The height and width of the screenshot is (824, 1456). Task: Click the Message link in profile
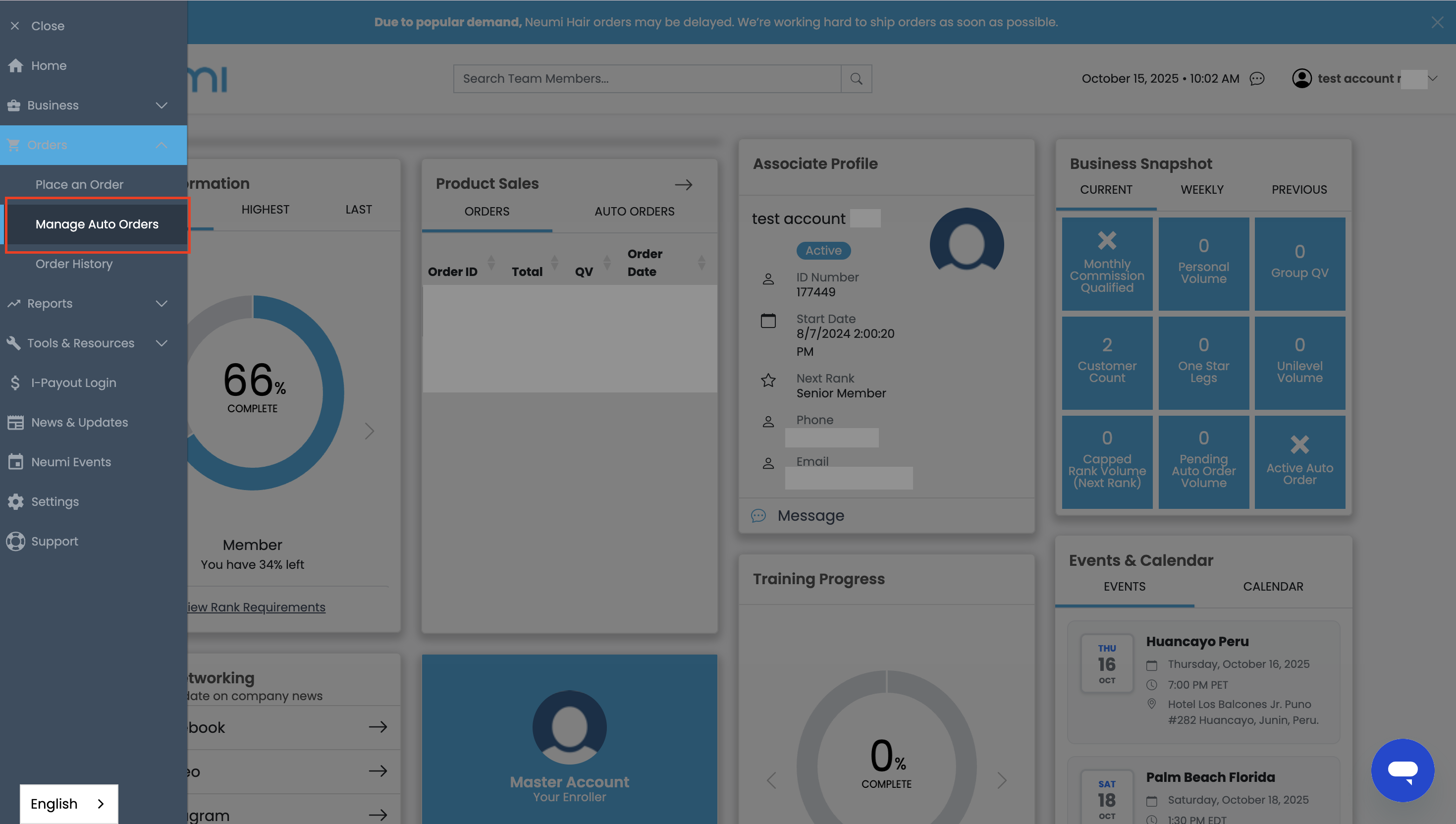(x=810, y=516)
